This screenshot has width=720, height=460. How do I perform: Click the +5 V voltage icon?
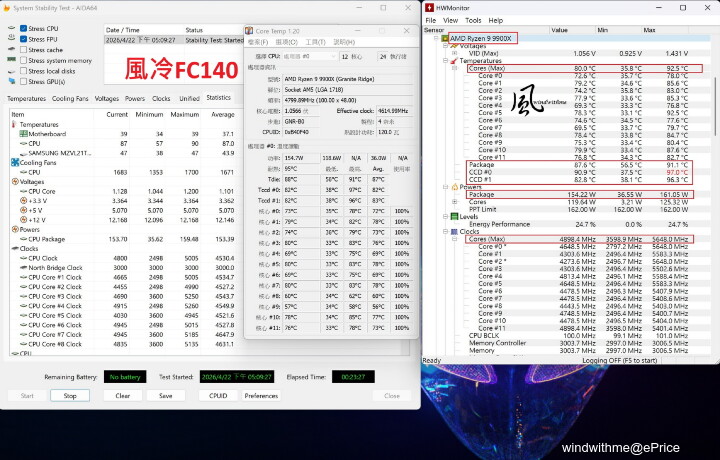tap(23, 210)
